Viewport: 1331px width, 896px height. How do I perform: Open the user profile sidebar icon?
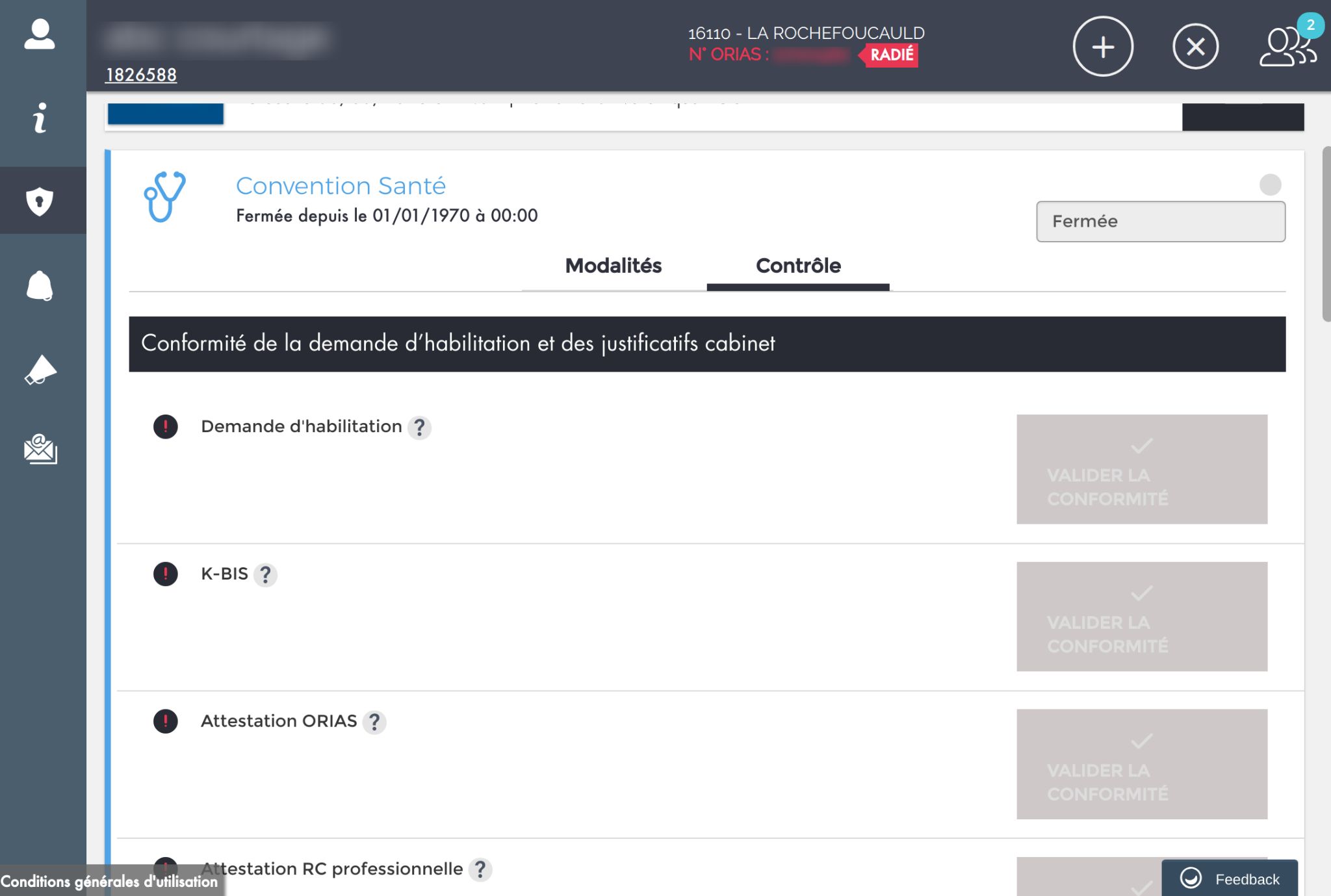(40, 34)
